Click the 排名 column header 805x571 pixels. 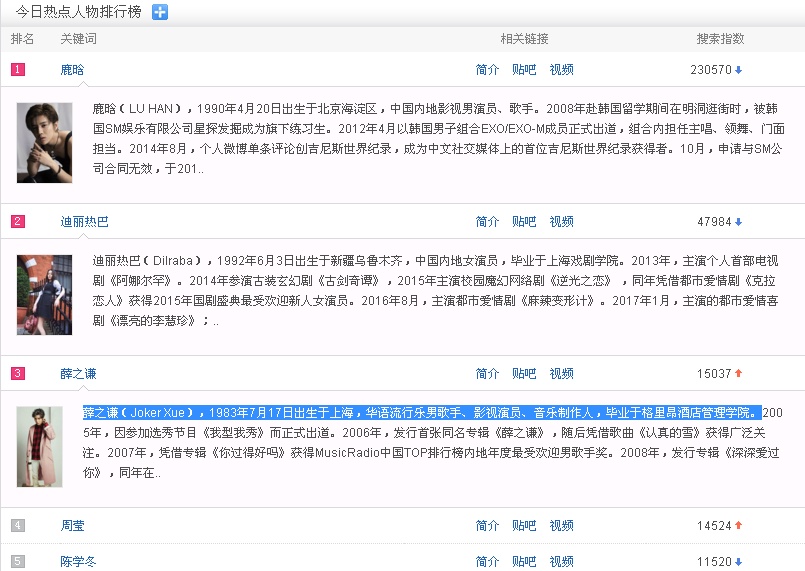point(22,39)
